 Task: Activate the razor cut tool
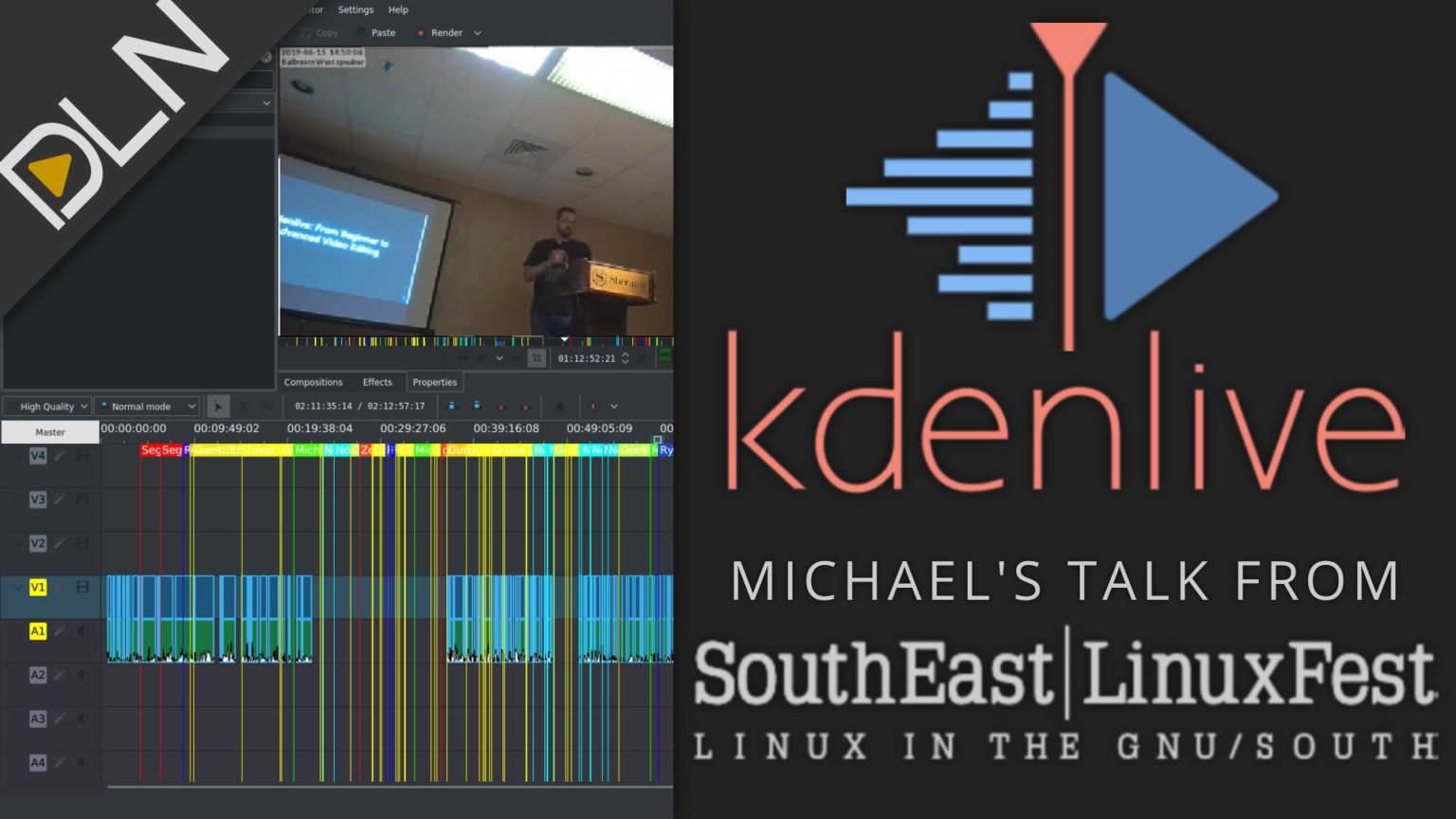click(x=244, y=407)
